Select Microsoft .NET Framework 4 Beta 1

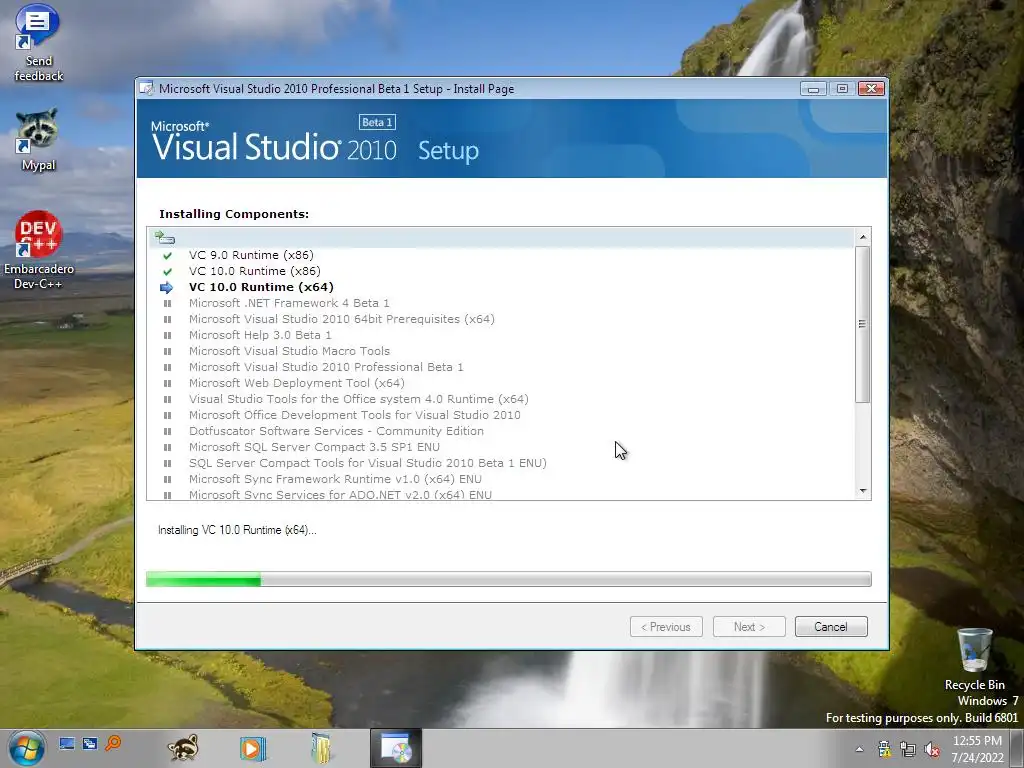[289, 303]
